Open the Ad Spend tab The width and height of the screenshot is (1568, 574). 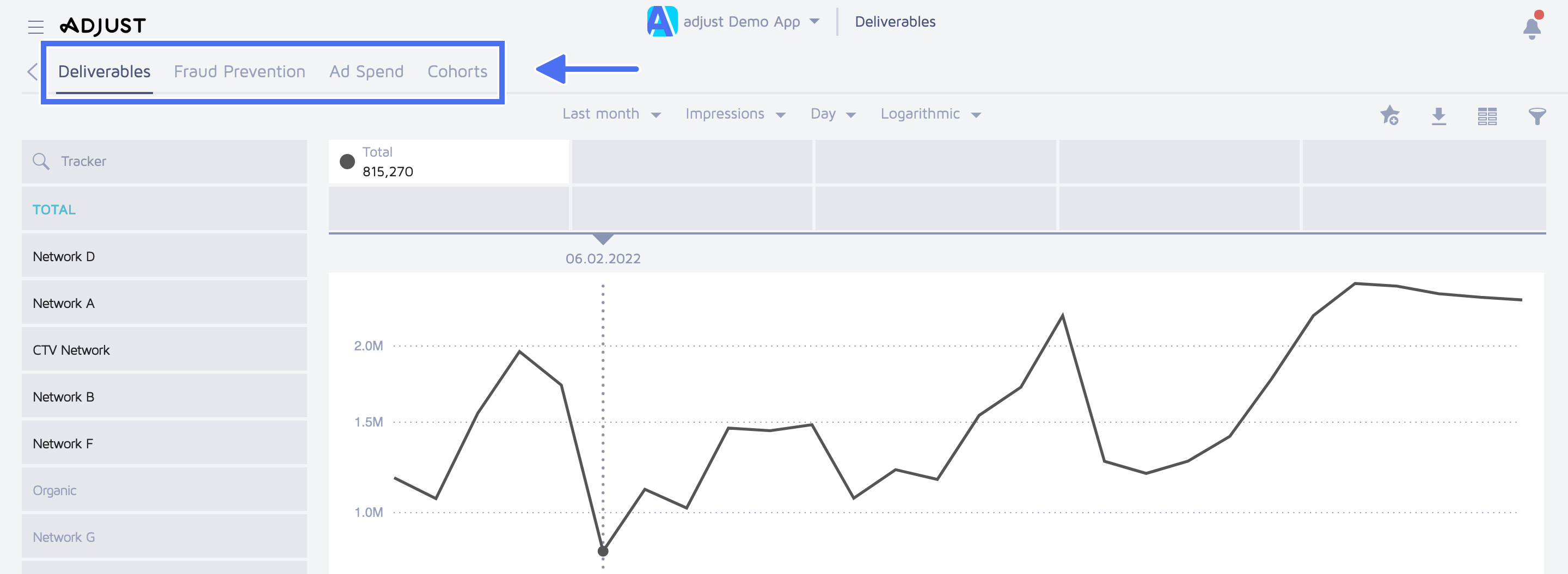(x=366, y=72)
